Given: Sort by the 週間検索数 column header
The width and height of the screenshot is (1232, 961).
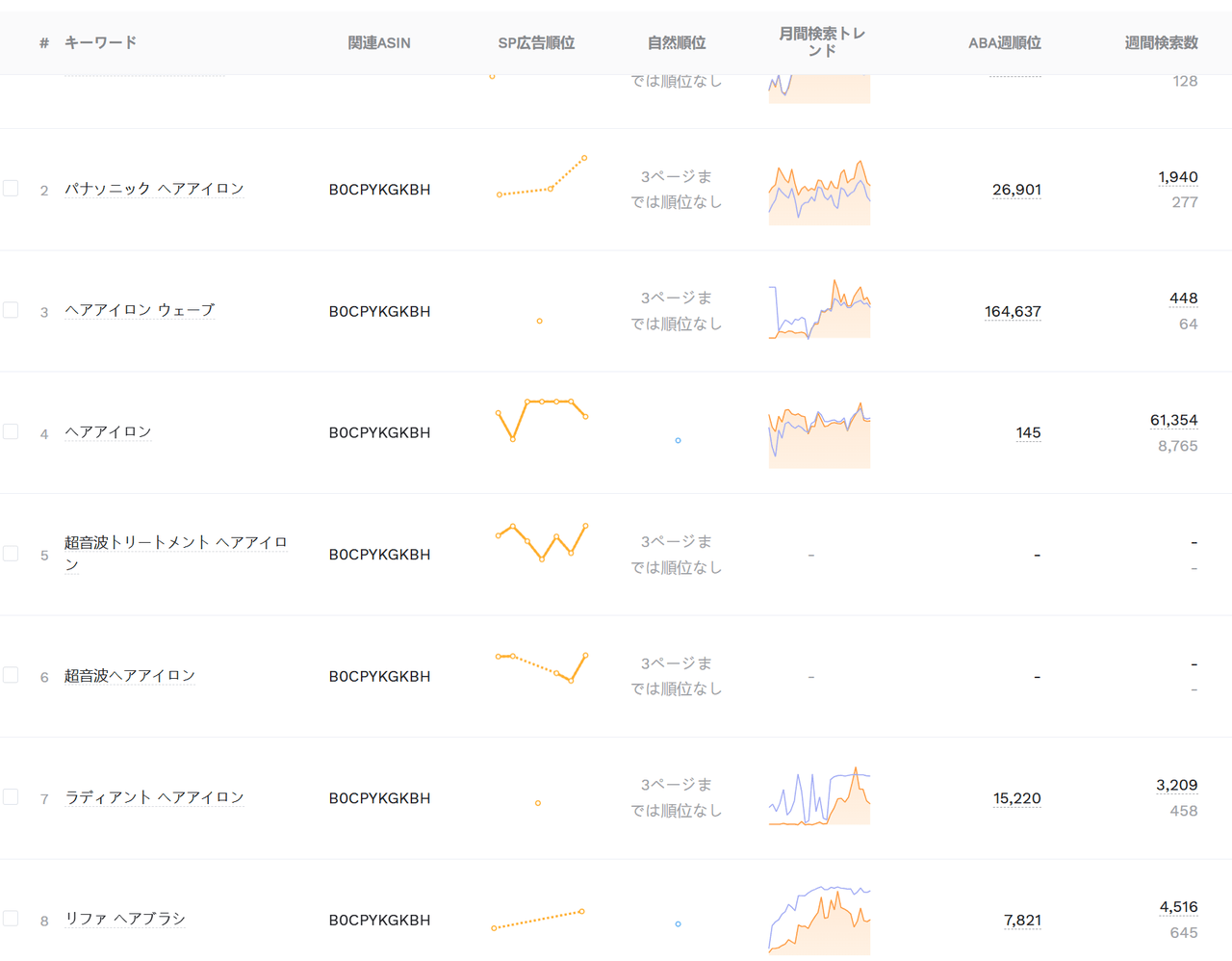Looking at the screenshot, I should point(1162,42).
